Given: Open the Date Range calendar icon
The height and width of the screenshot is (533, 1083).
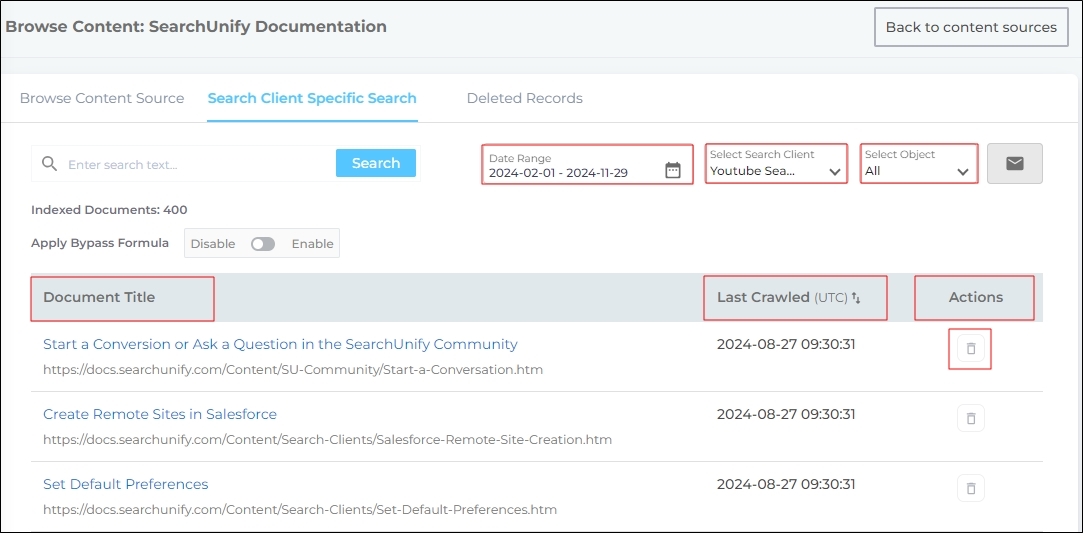Looking at the screenshot, I should click(x=673, y=171).
